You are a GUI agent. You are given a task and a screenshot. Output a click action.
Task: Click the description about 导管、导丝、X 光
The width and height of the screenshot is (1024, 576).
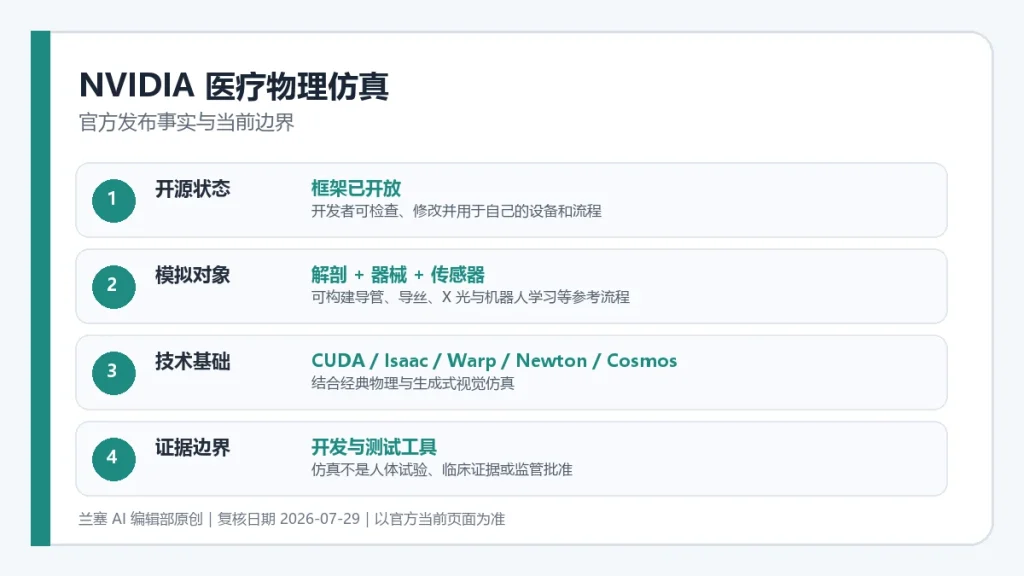pyautogui.click(x=470, y=297)
